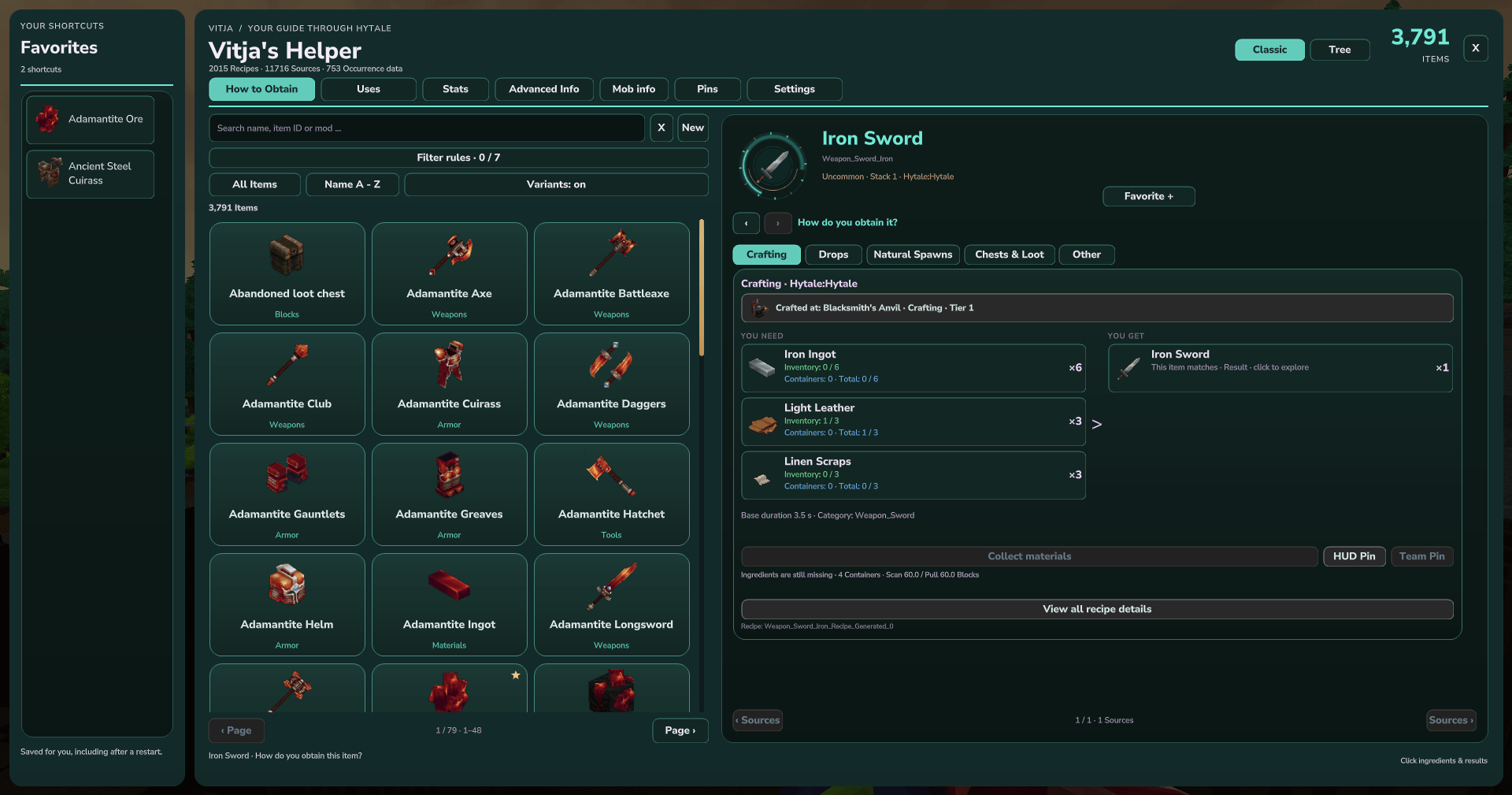Viewport: 1512px width, 795px height.
Task: Open Adamantite Ore favorite shortcut
Action: pos(90,119)
